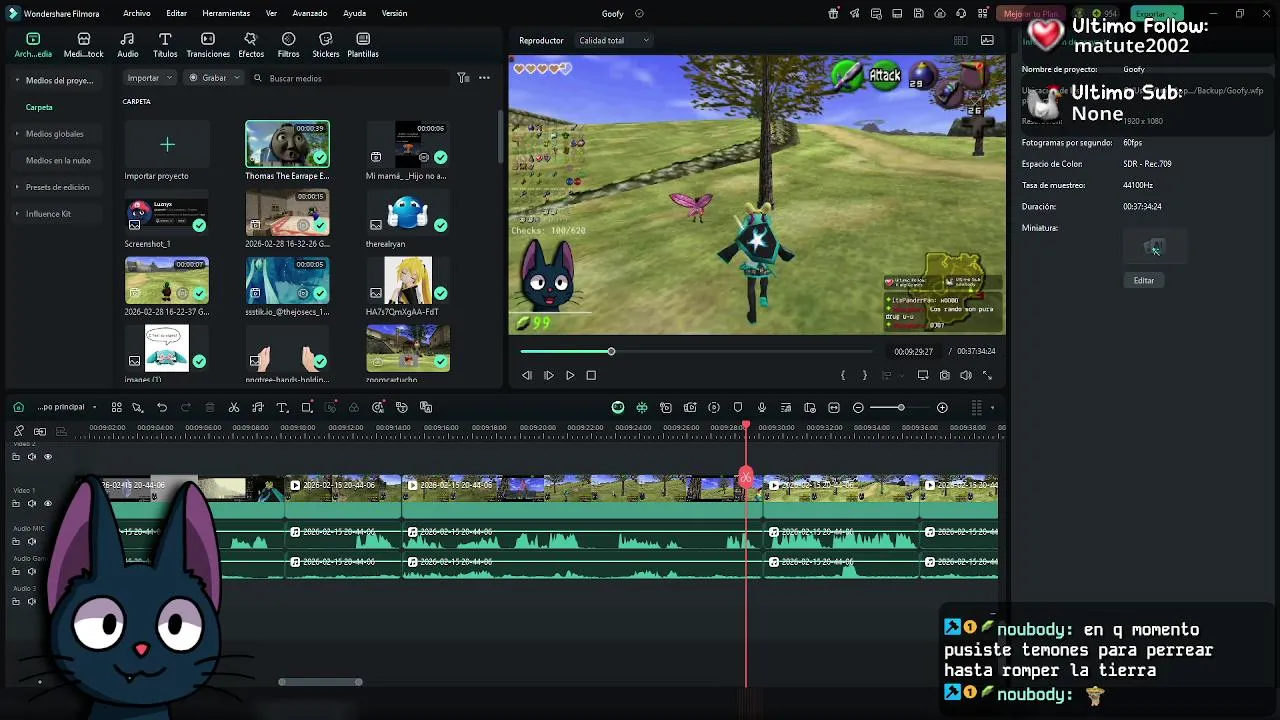Screen dimensions: 1280x720
Task: Toggle visibility of Video 1 track
Action: coord(47,504)
